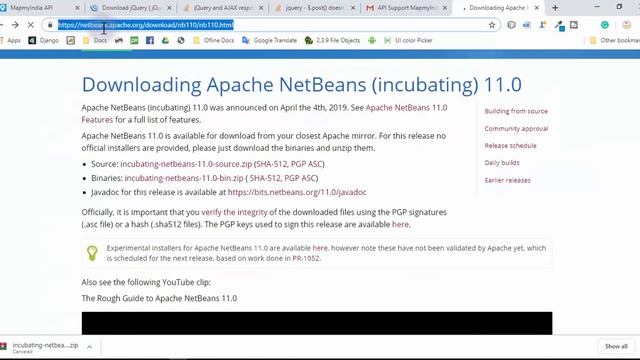Open the source SHA-512 link

click(271, 164)
